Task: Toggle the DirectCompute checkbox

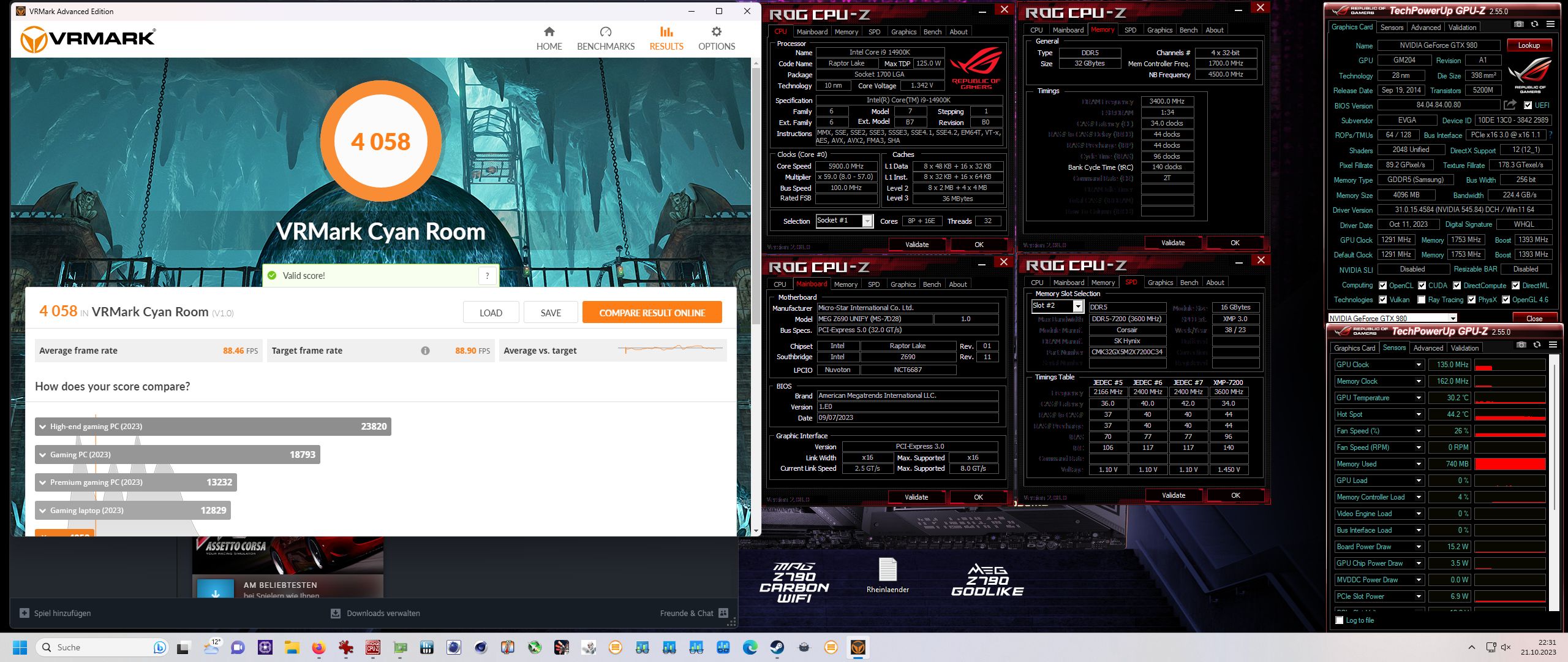Action: click(x=1457, y=286)
